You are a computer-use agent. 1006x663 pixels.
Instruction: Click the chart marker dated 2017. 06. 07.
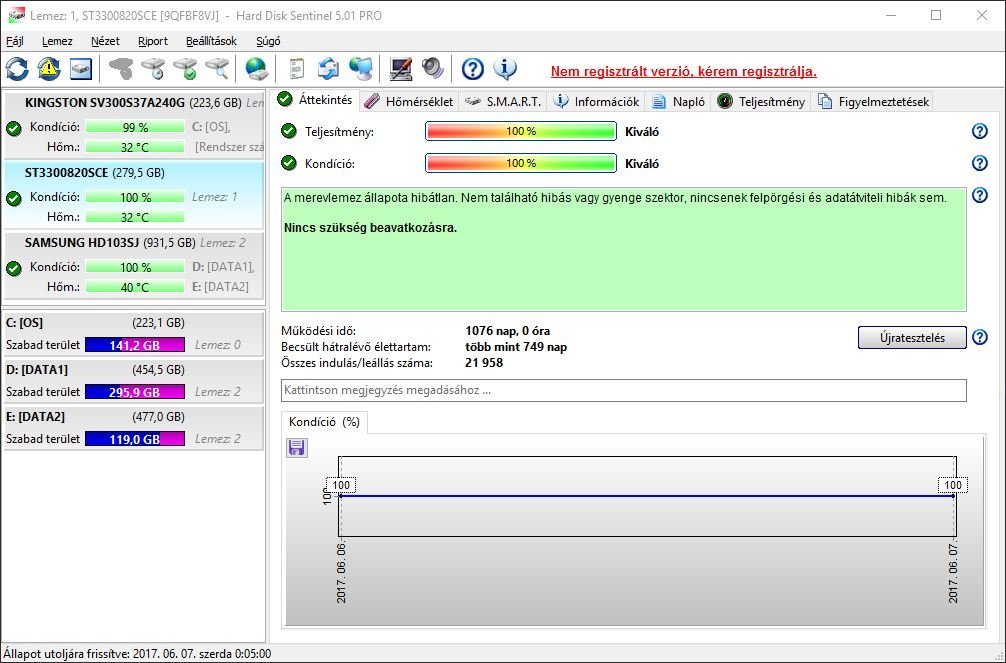[953, 485]
